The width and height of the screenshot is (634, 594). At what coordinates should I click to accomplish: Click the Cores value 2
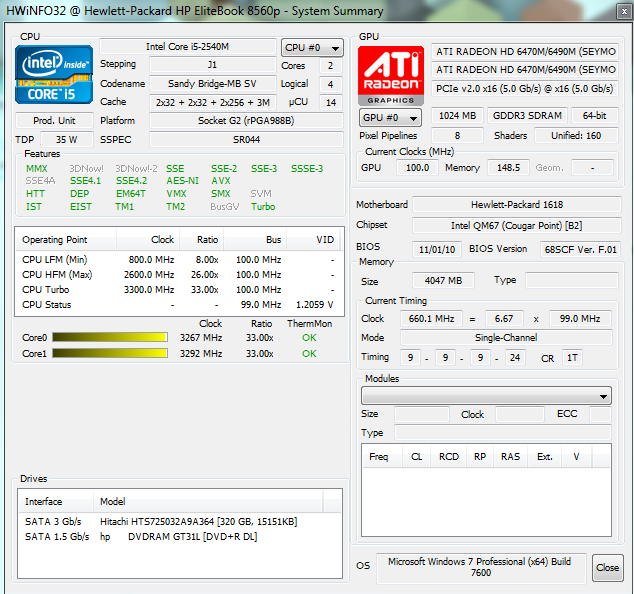331,66
